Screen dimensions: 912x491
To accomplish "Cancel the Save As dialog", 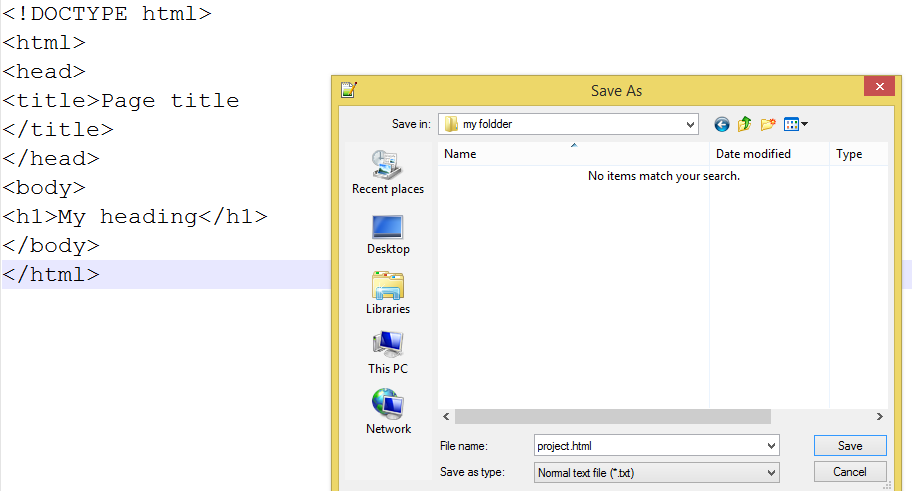I will click(x=849, y=472).
